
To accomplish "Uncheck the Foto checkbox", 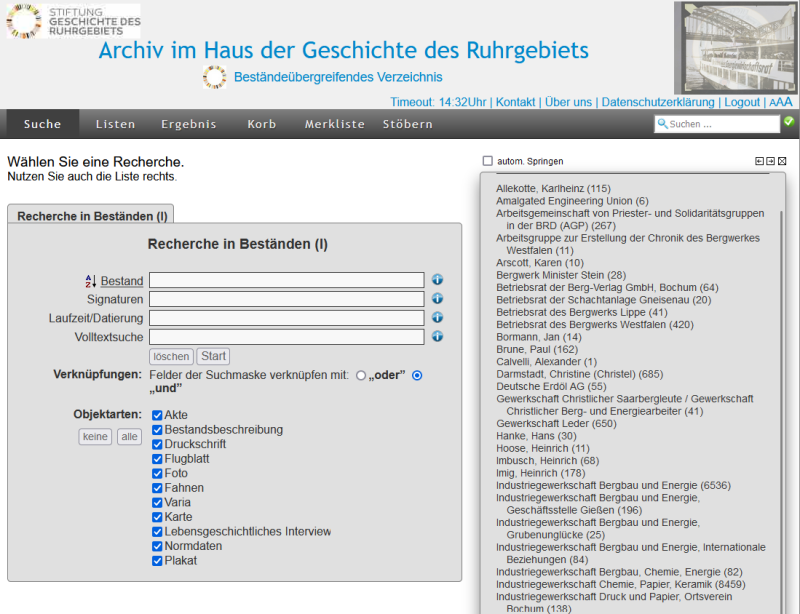I will point(157,474).
